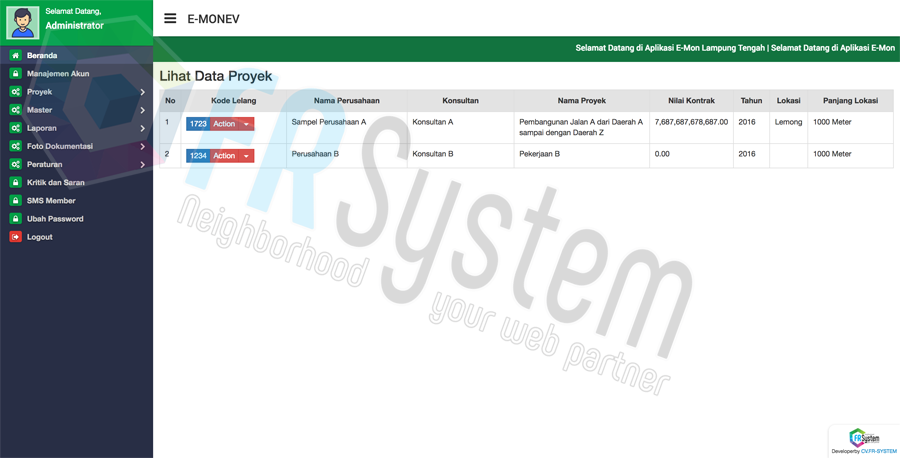Click the Master gears icon

point(15,110)
